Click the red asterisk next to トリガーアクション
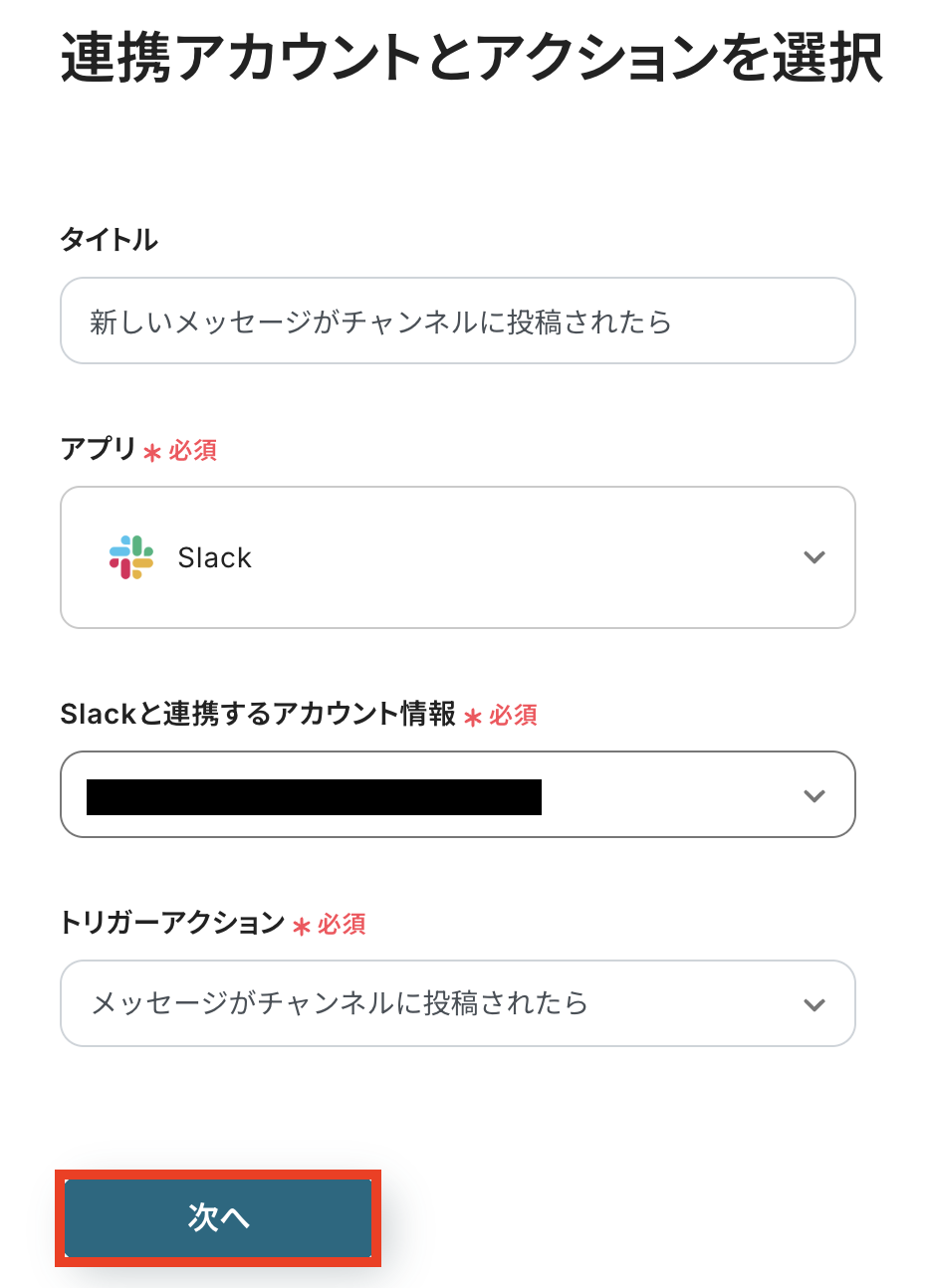Image resolution: width=928 pixels, height=1288 pixels. tap(302, 927)
